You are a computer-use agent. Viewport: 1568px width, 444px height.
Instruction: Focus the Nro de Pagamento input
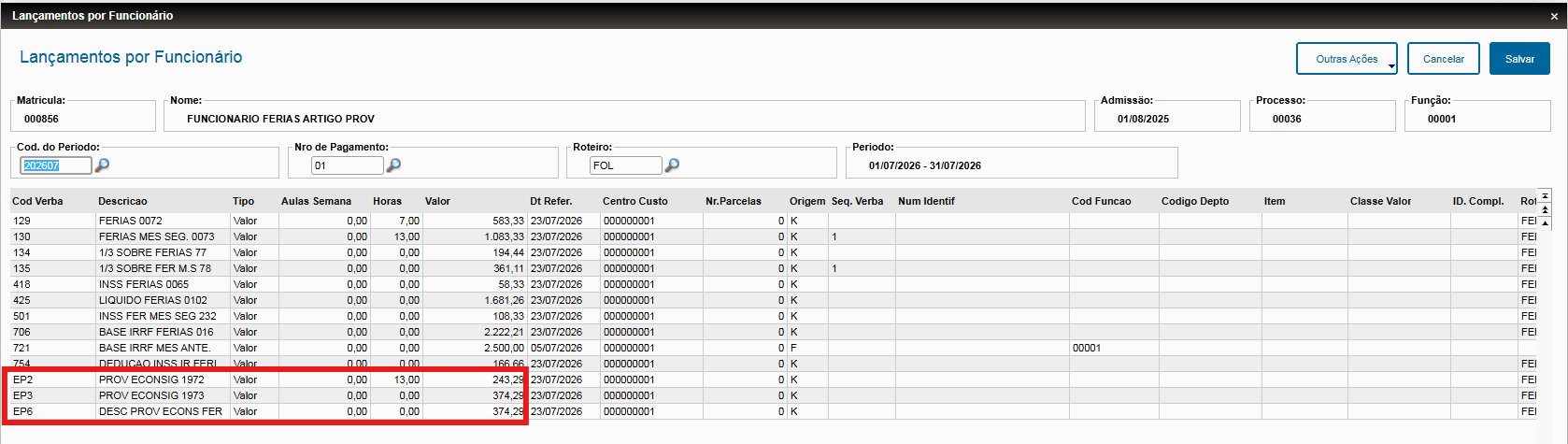point(348,165)
